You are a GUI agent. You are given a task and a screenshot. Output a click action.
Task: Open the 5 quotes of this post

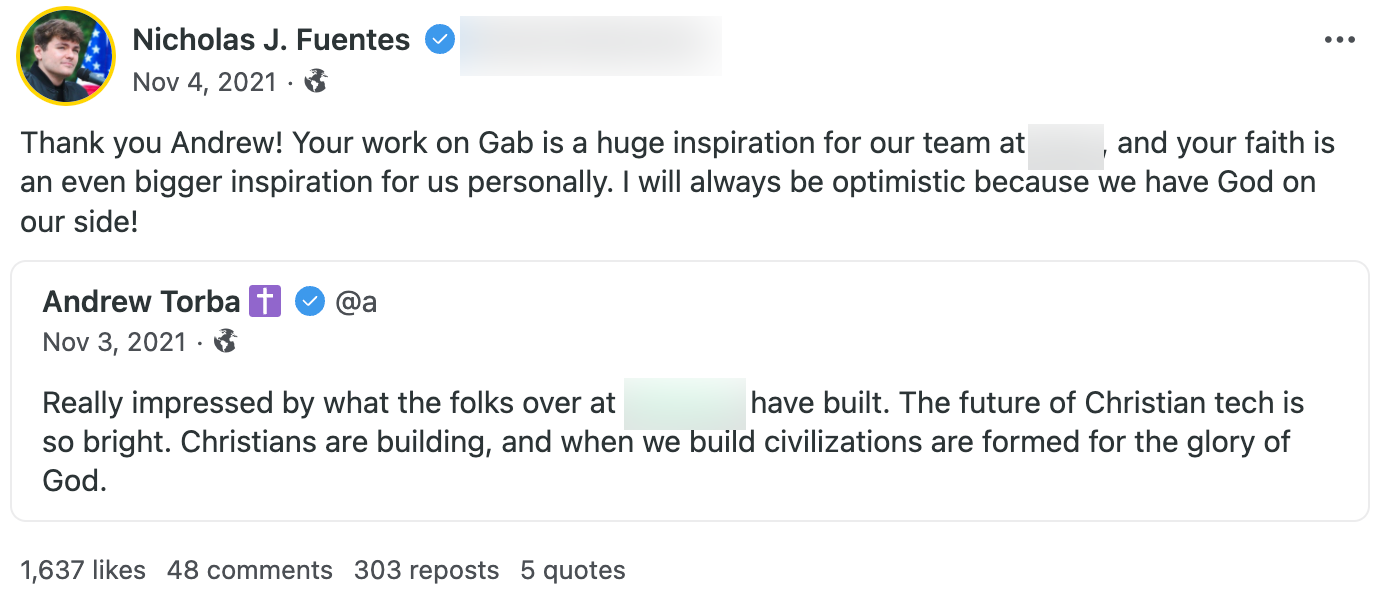pos(571,570)
